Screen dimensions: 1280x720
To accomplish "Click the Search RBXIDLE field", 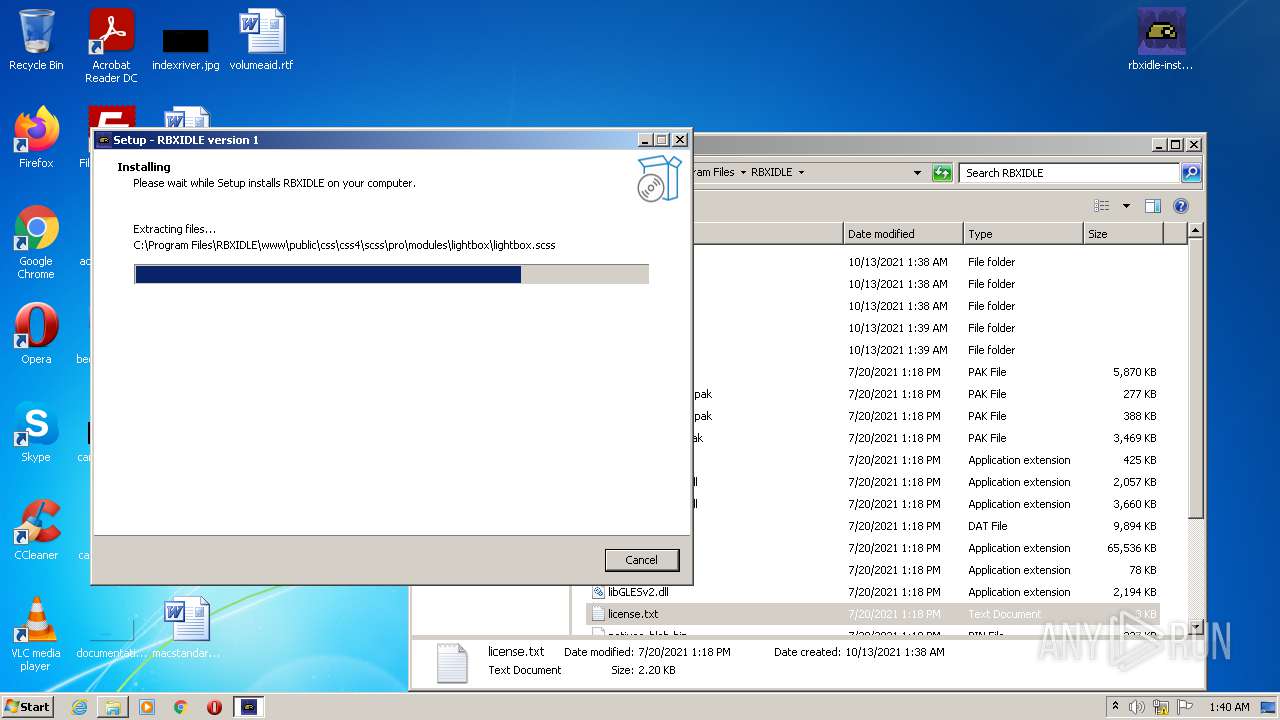I will point(1069,172).
